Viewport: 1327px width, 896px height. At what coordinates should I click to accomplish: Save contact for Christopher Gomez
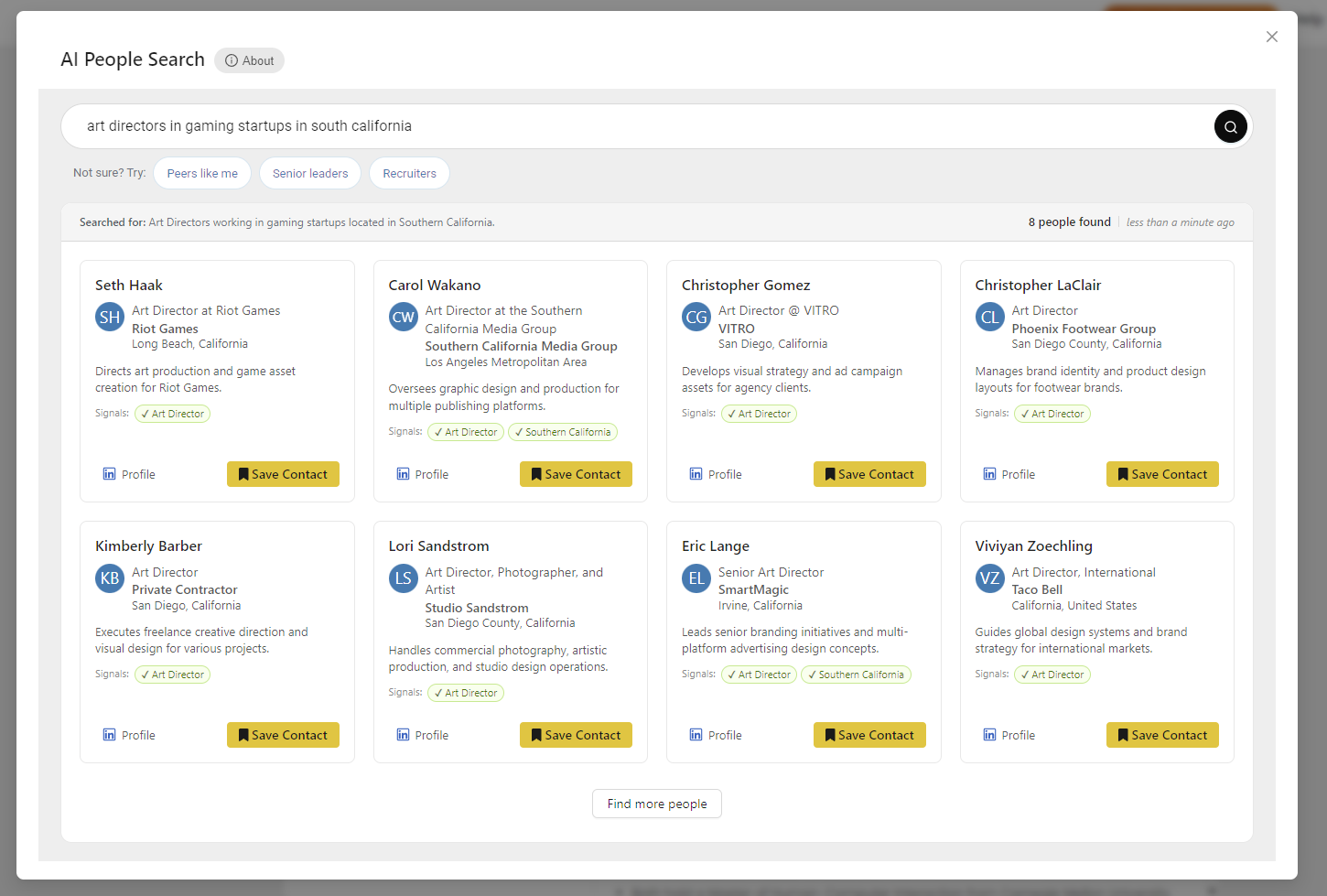coord(869,474)
